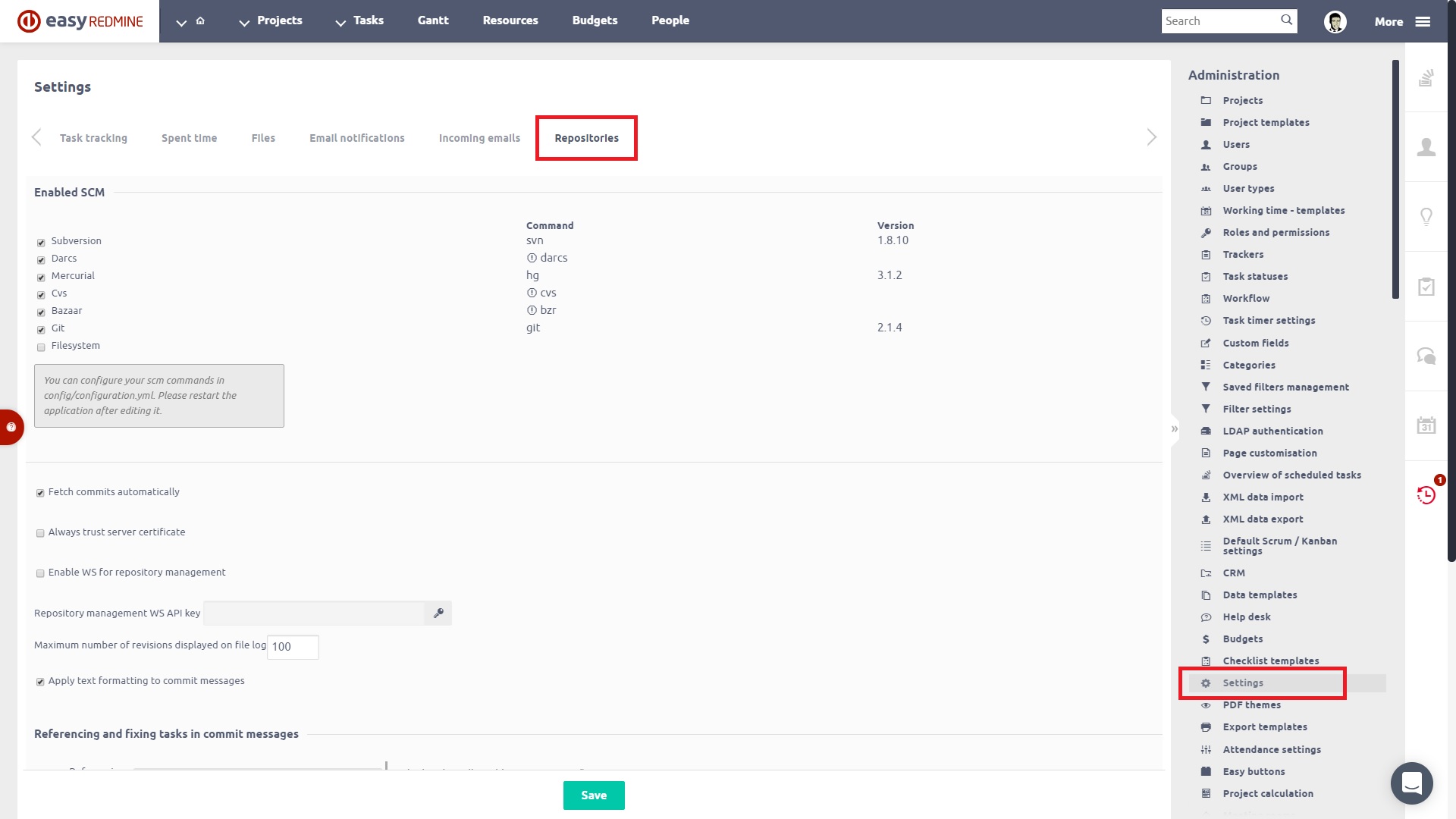Switch to the Email notifications tab
This screenshot has width=1456, height=819.
point(356,138)
